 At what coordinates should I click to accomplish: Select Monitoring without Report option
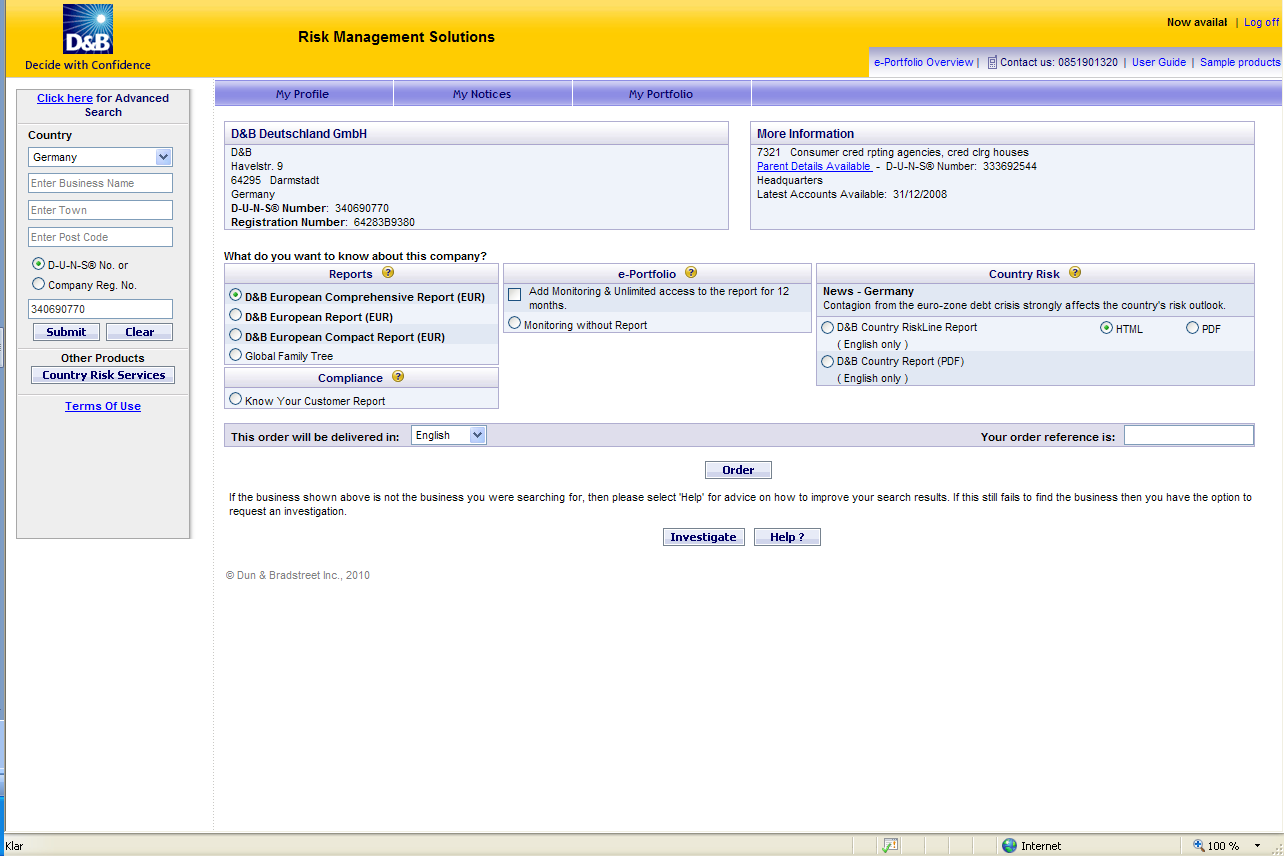tap(515, 323)
